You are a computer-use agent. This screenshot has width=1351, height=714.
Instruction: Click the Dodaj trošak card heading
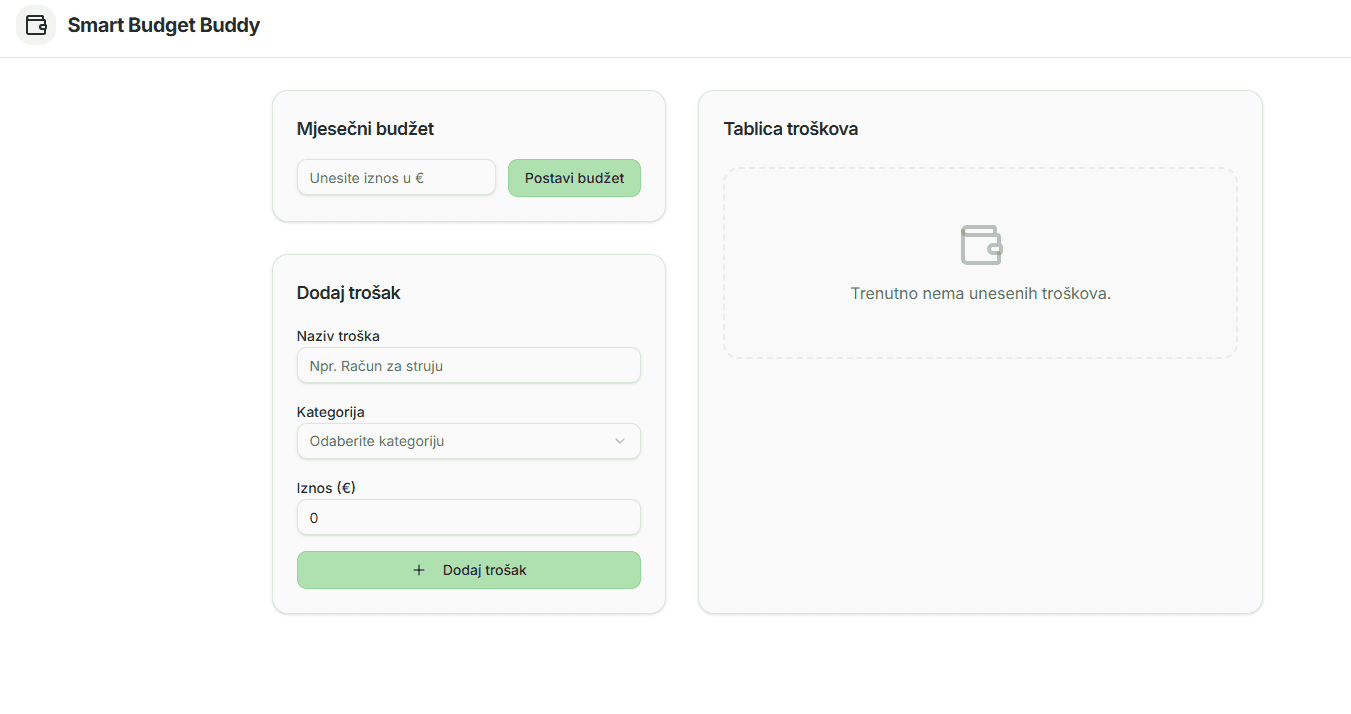point(349,293)
